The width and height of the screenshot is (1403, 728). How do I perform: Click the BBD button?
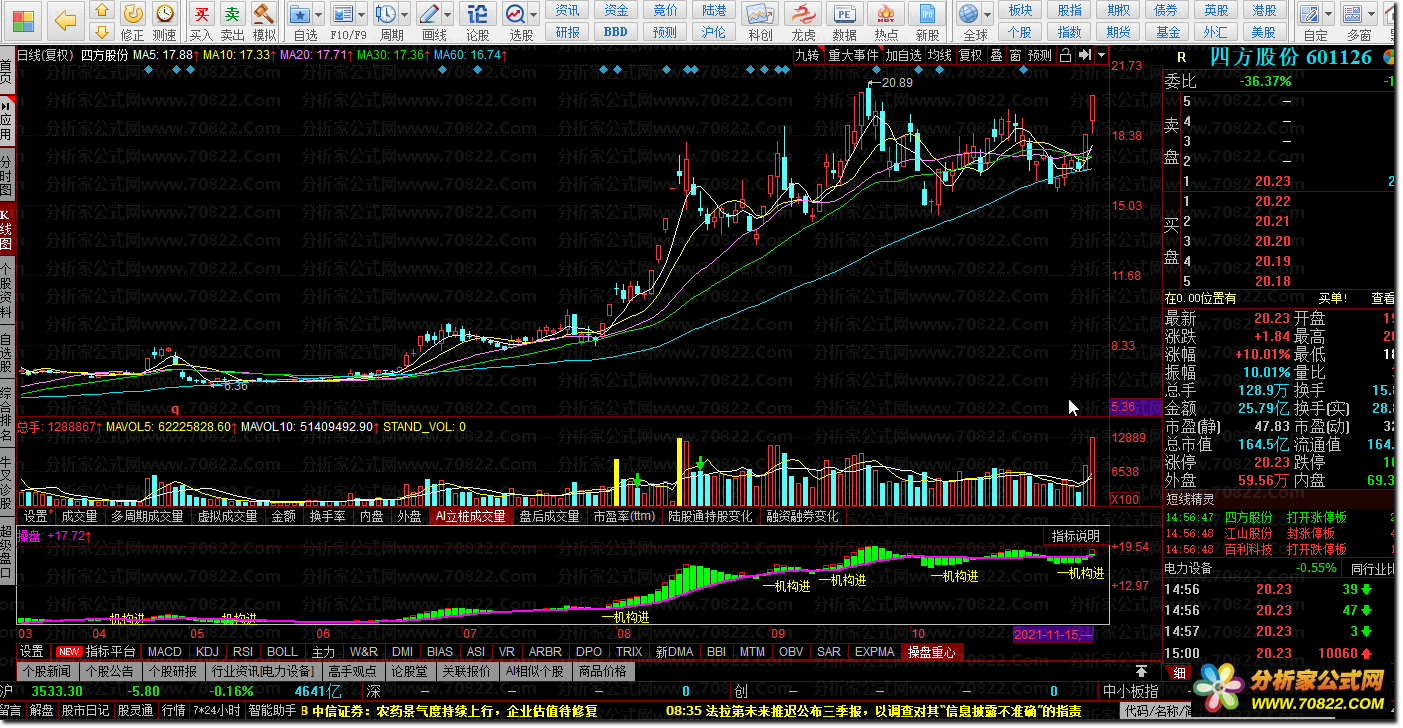coord(616,32)
